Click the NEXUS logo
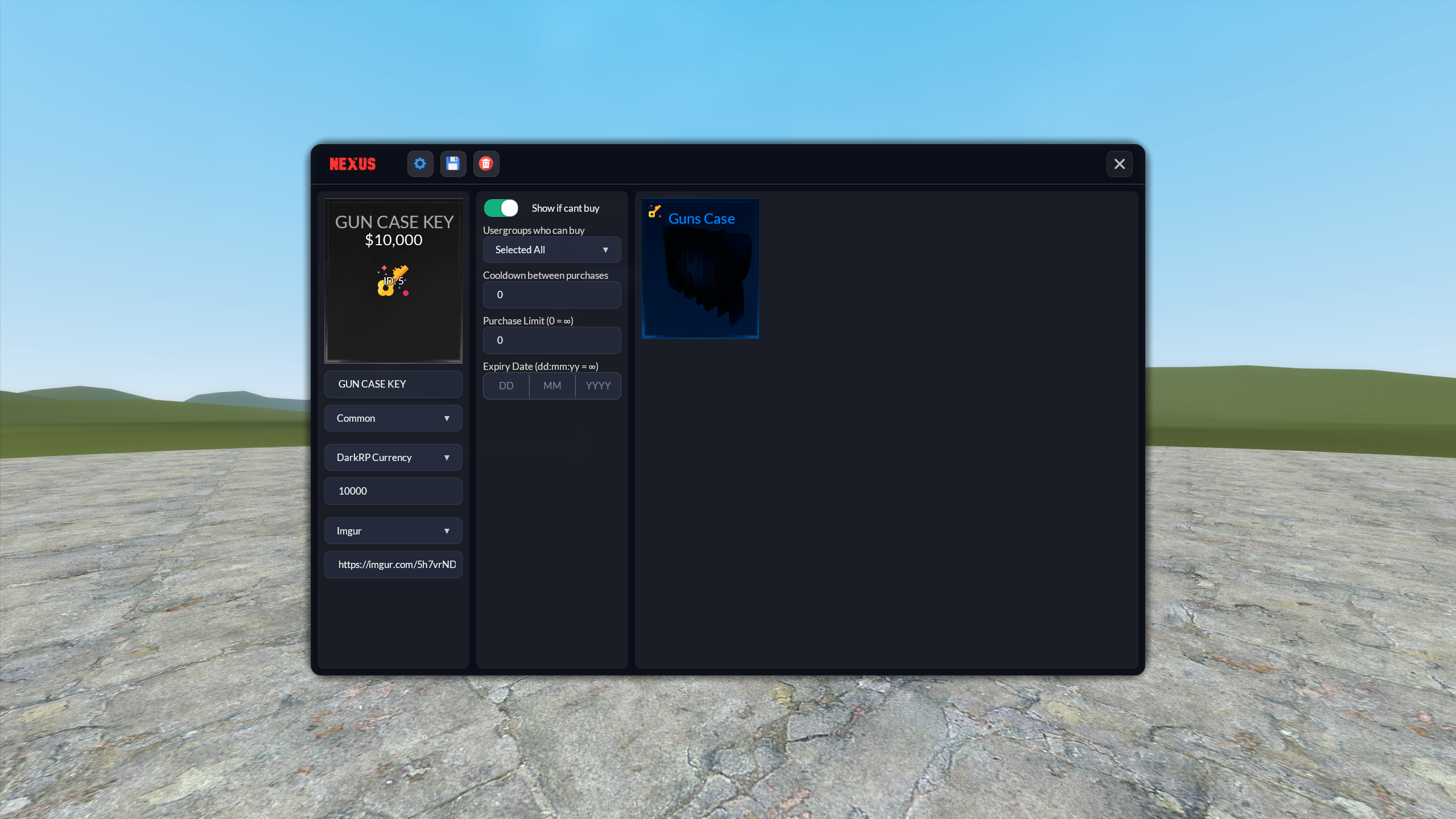 (353, 164)
